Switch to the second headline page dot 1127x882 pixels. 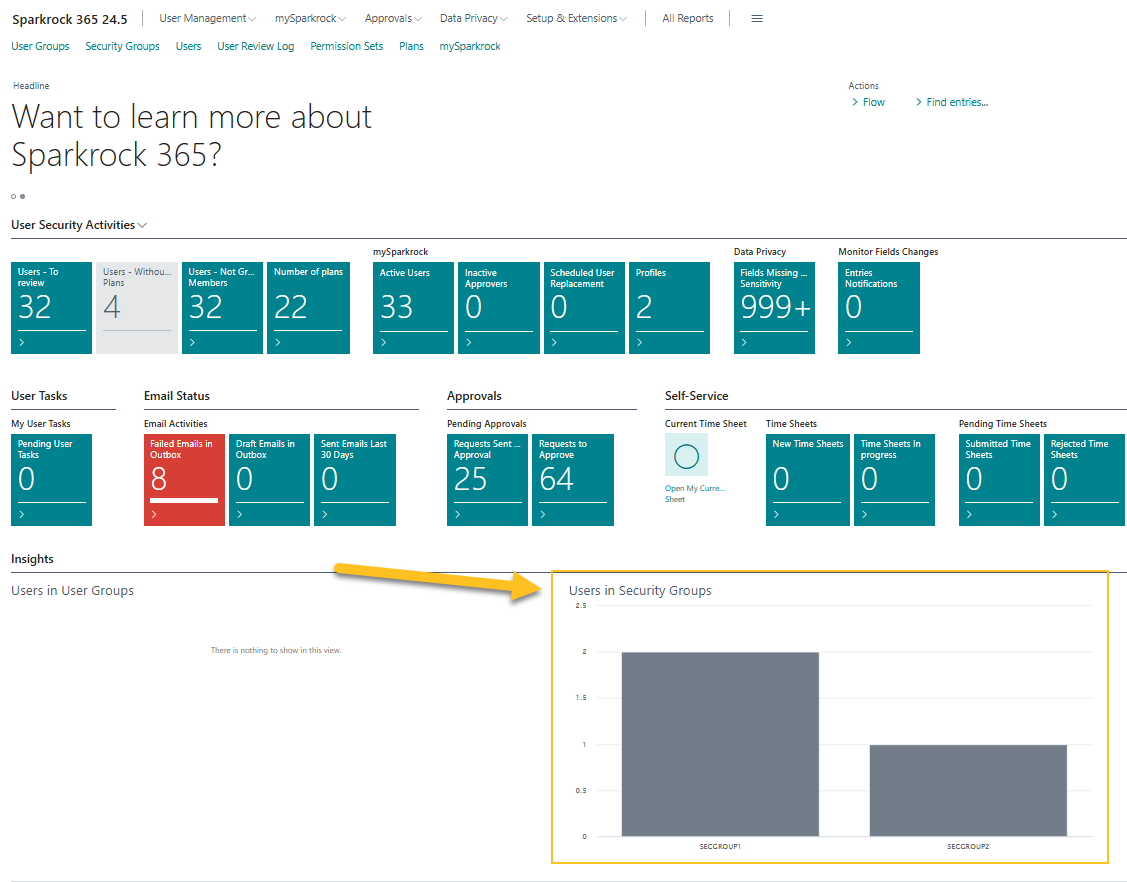click(23, 197)
